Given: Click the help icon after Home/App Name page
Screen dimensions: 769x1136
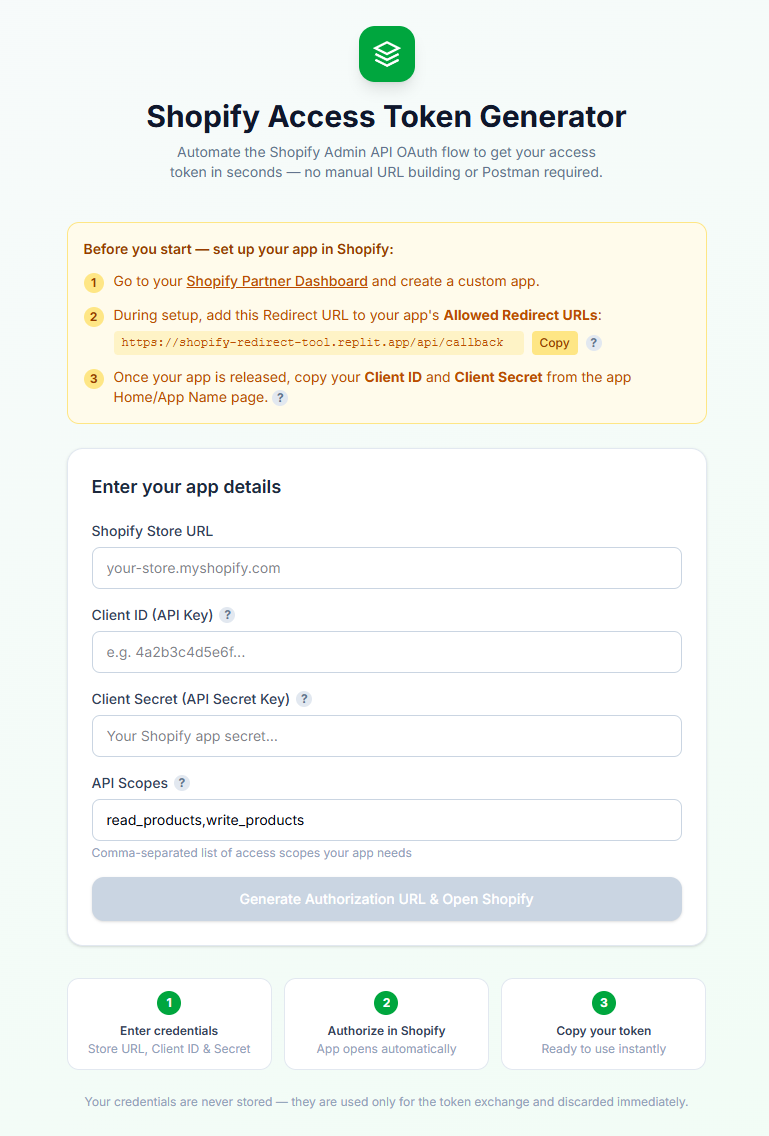Looking at the screenshot, I should [x=280, y=397].
